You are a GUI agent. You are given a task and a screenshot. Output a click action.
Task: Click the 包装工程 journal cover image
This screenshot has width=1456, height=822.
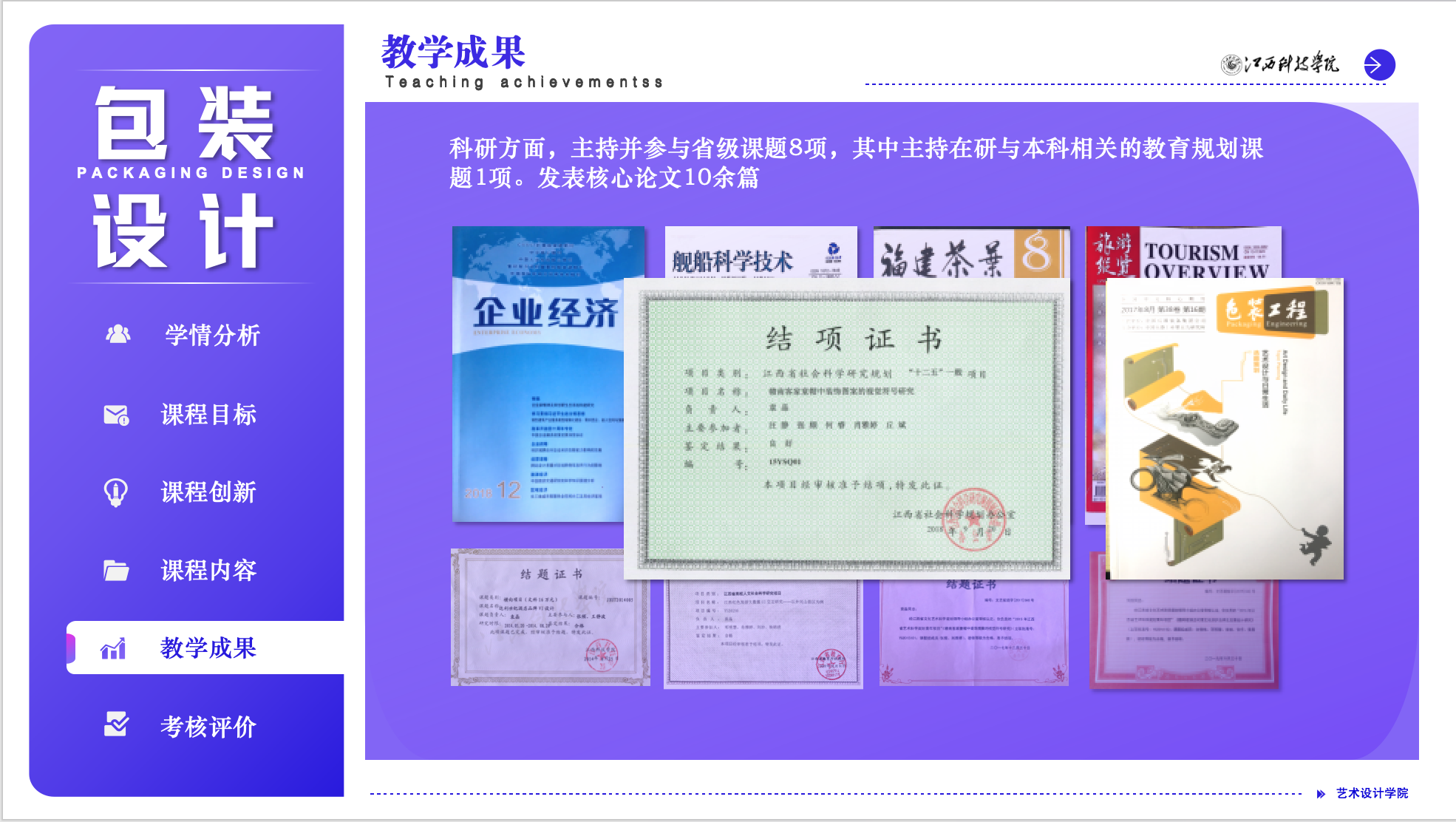(x=1225, y=429)
